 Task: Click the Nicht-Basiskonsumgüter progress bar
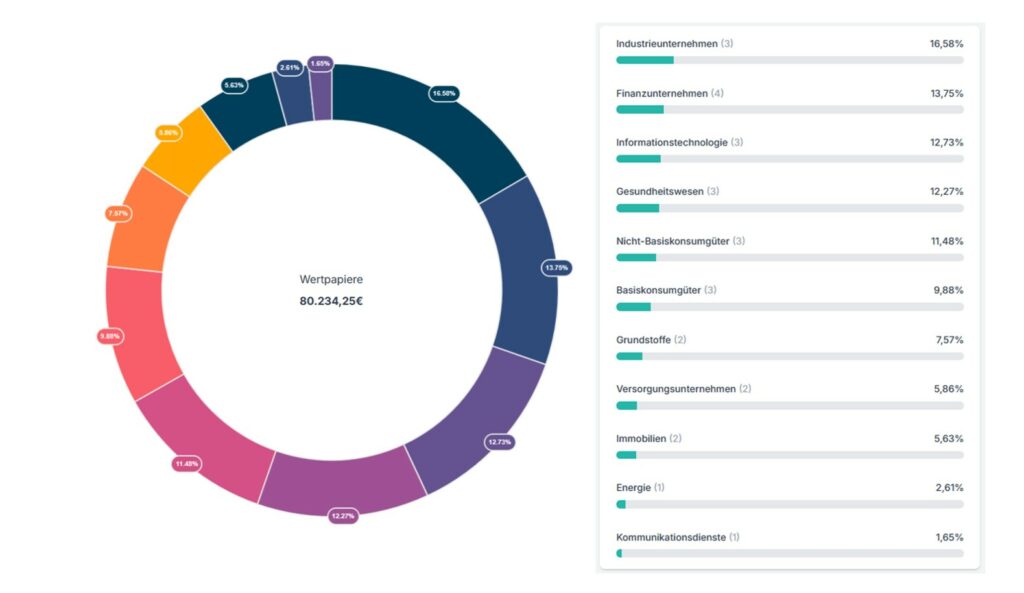click(790, 257)
